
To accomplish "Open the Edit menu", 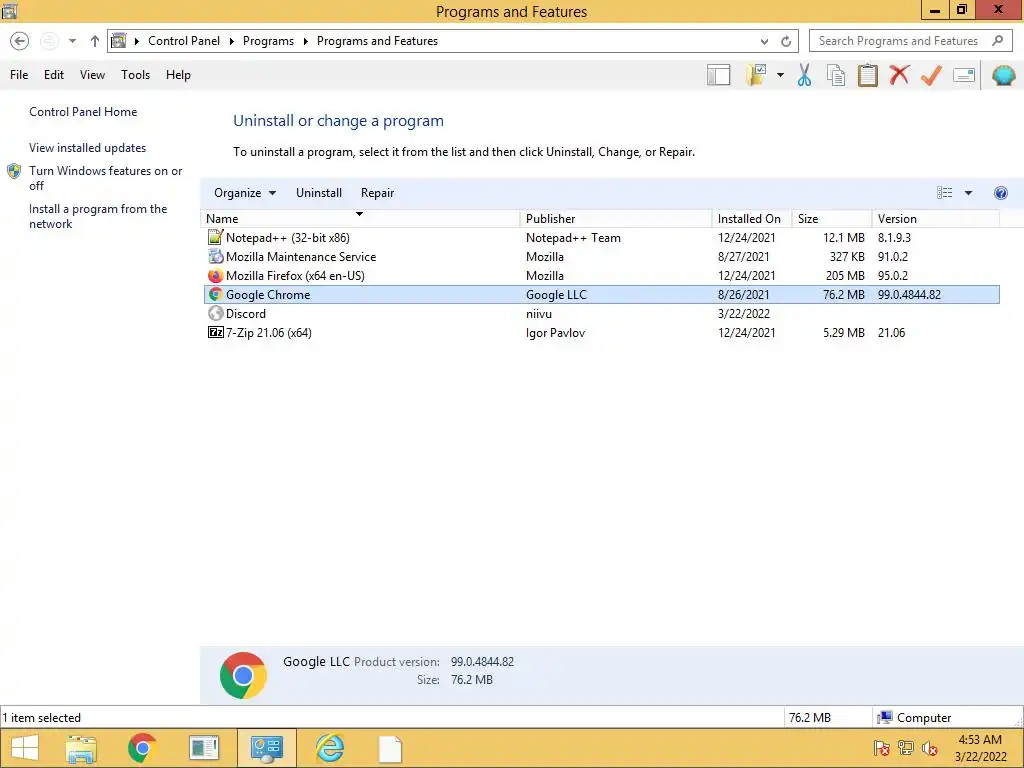I will tap(54, 74).
